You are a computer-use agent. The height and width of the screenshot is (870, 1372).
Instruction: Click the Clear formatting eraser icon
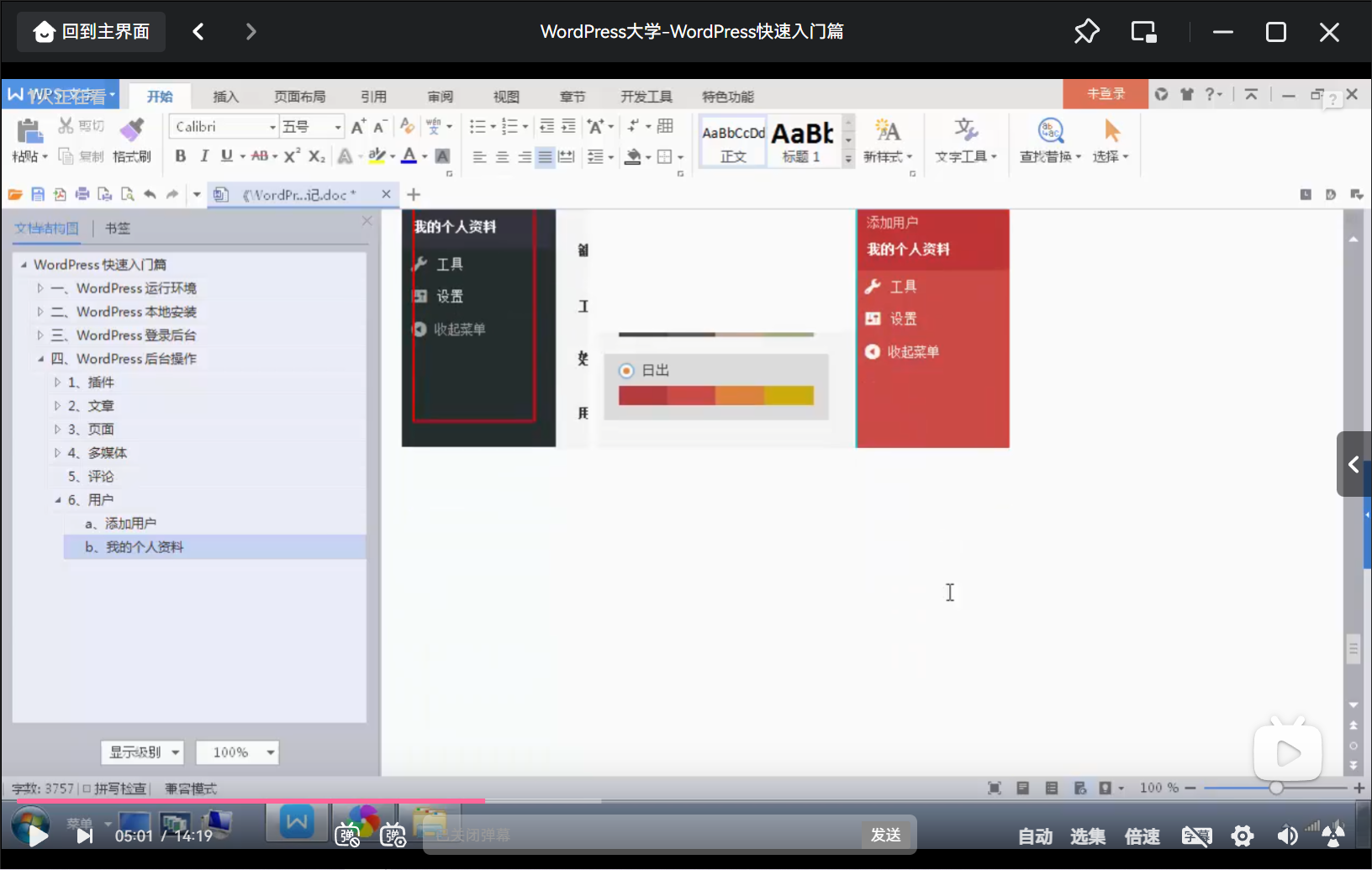point(408,126)
